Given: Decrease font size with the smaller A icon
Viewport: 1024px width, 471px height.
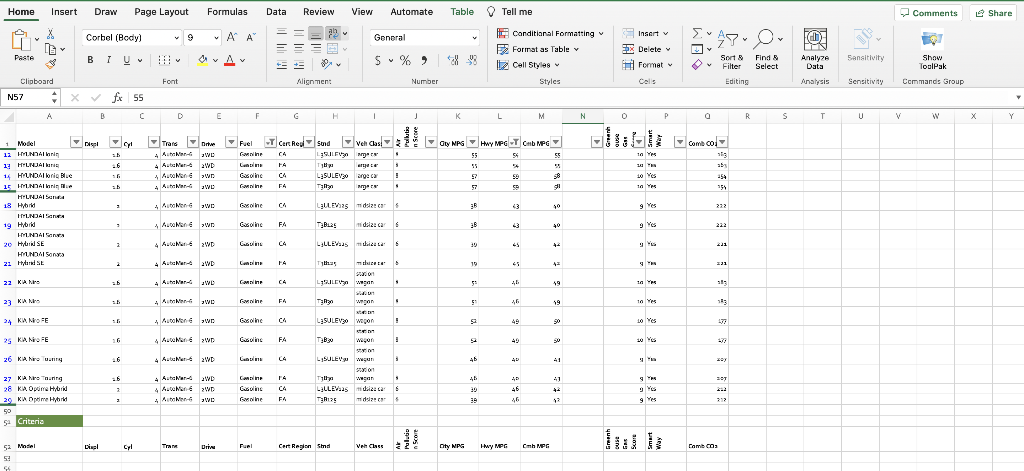Looking at the screenshot, I should tap(251, 38).
